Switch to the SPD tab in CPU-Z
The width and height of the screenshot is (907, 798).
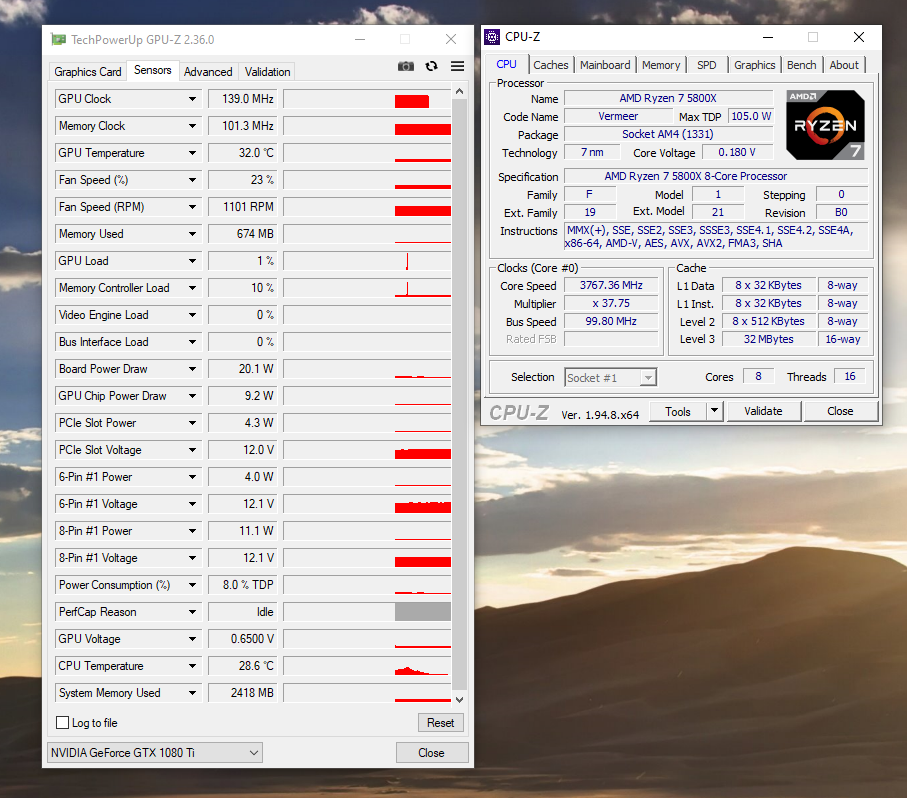pos(707,65)
